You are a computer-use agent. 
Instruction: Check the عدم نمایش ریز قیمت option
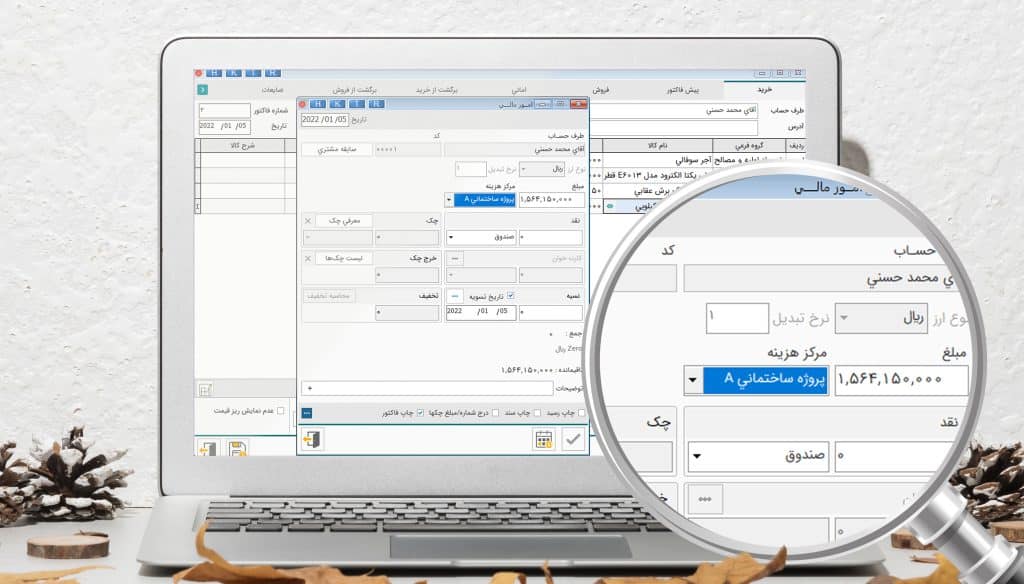click(x=280, y=410)
